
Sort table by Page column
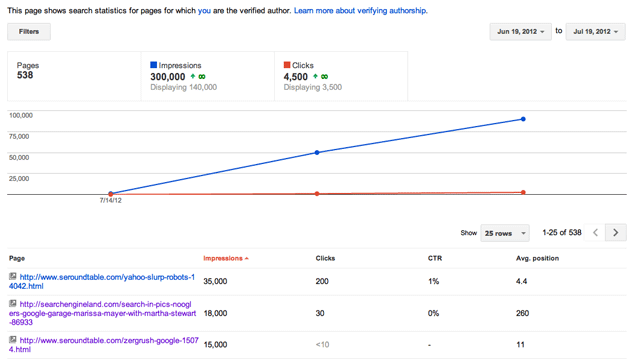click(17, 258)
